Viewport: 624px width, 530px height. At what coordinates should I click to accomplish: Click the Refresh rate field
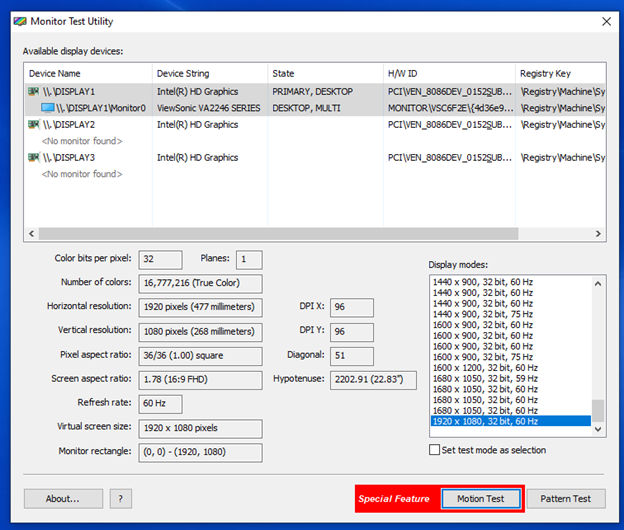pyautogui.click(x=161, y=403)
